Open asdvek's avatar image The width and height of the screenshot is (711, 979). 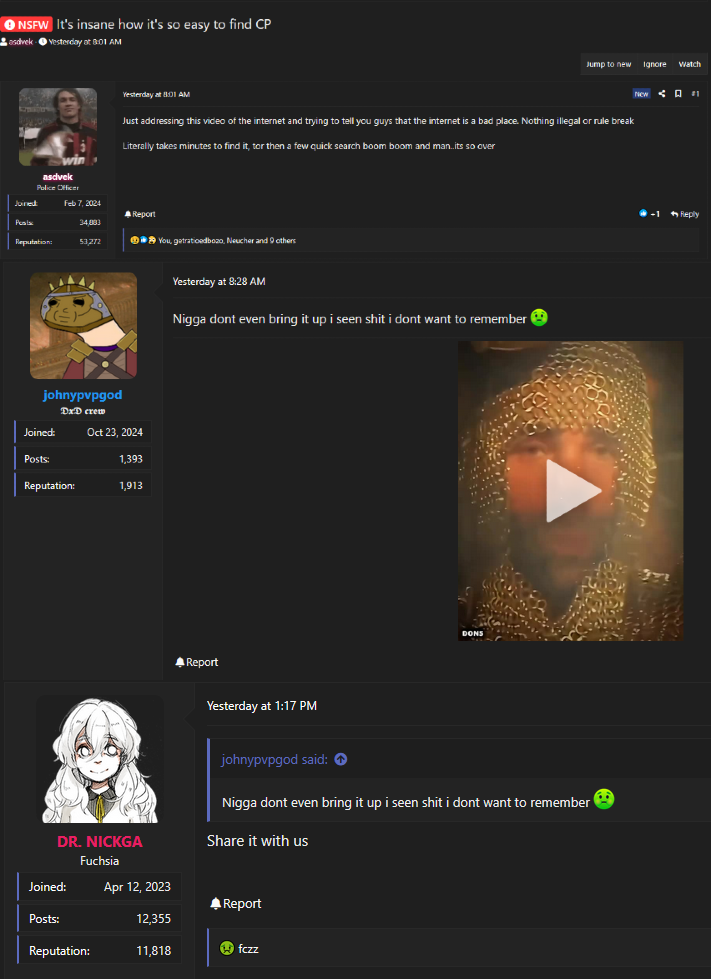tap(58, 127)
